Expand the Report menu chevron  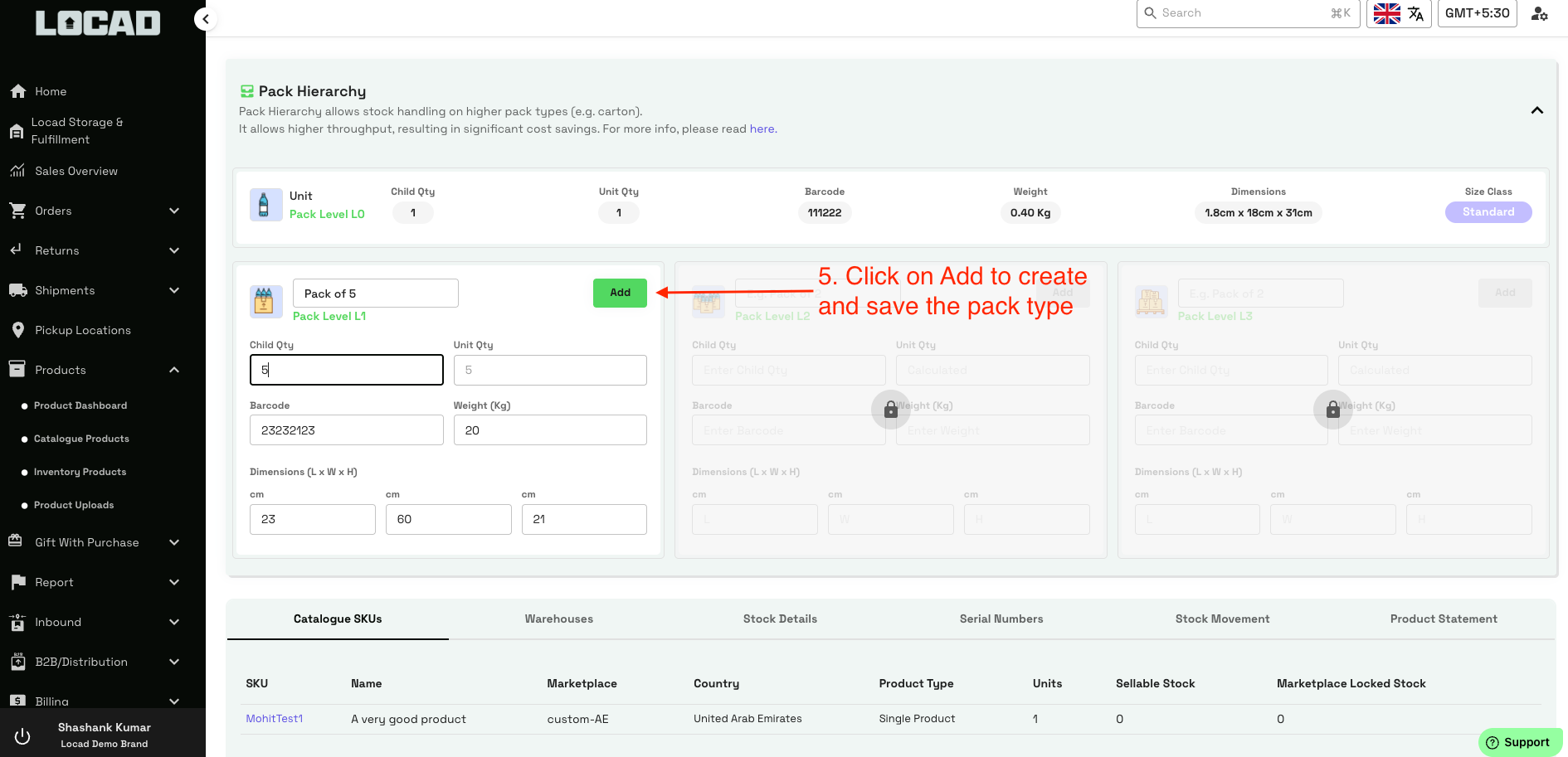pos(174,582)
